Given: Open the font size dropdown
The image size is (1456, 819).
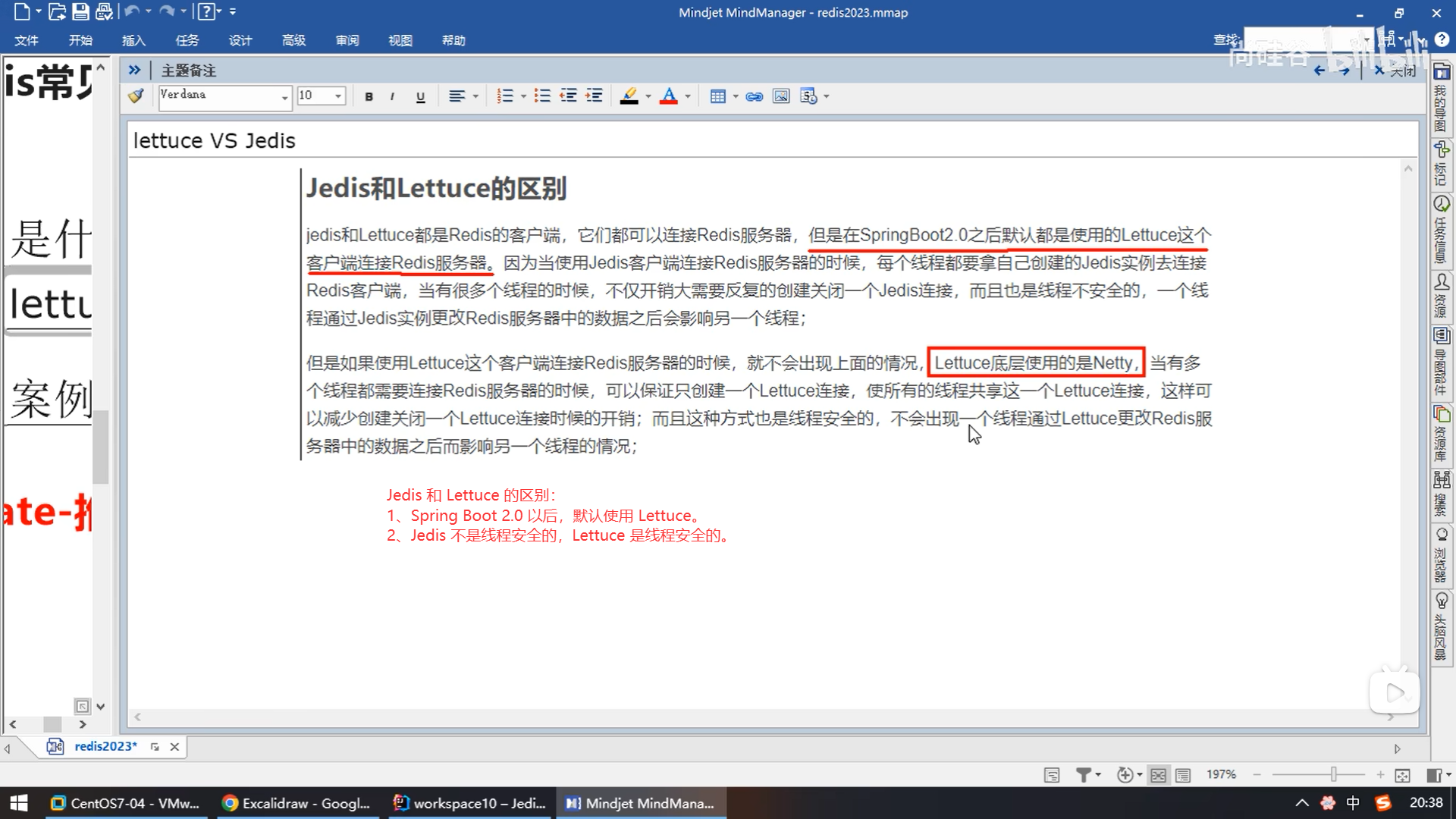Looking at the screenshot, I should [x=338, y=96].
